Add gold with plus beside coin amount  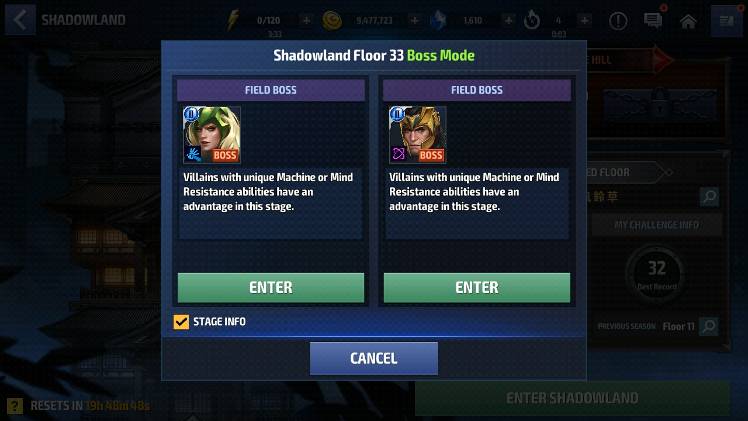pyautogui.click(x=414, y=21)
